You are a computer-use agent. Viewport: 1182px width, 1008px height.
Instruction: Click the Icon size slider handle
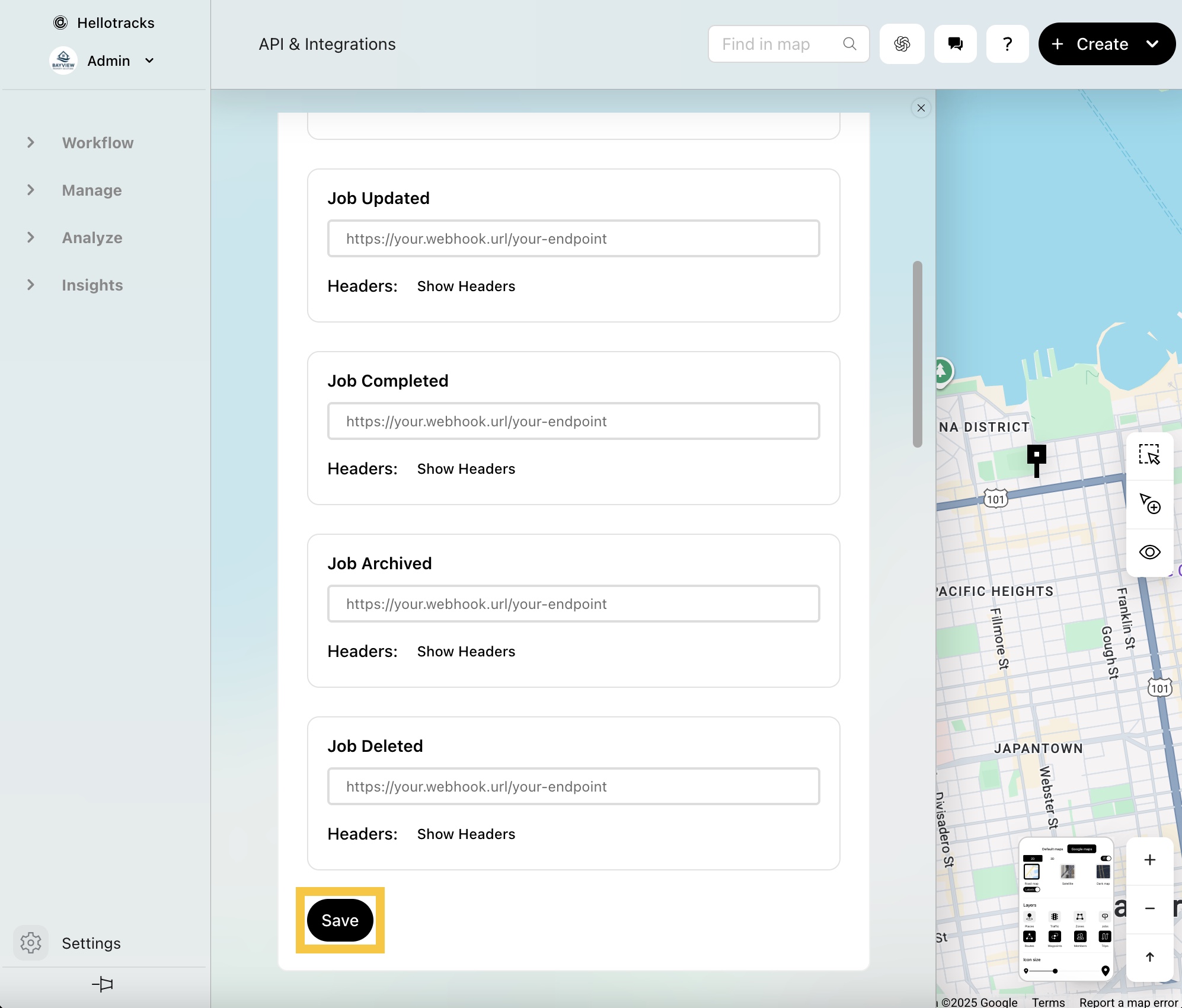[x=1055, y=971]
